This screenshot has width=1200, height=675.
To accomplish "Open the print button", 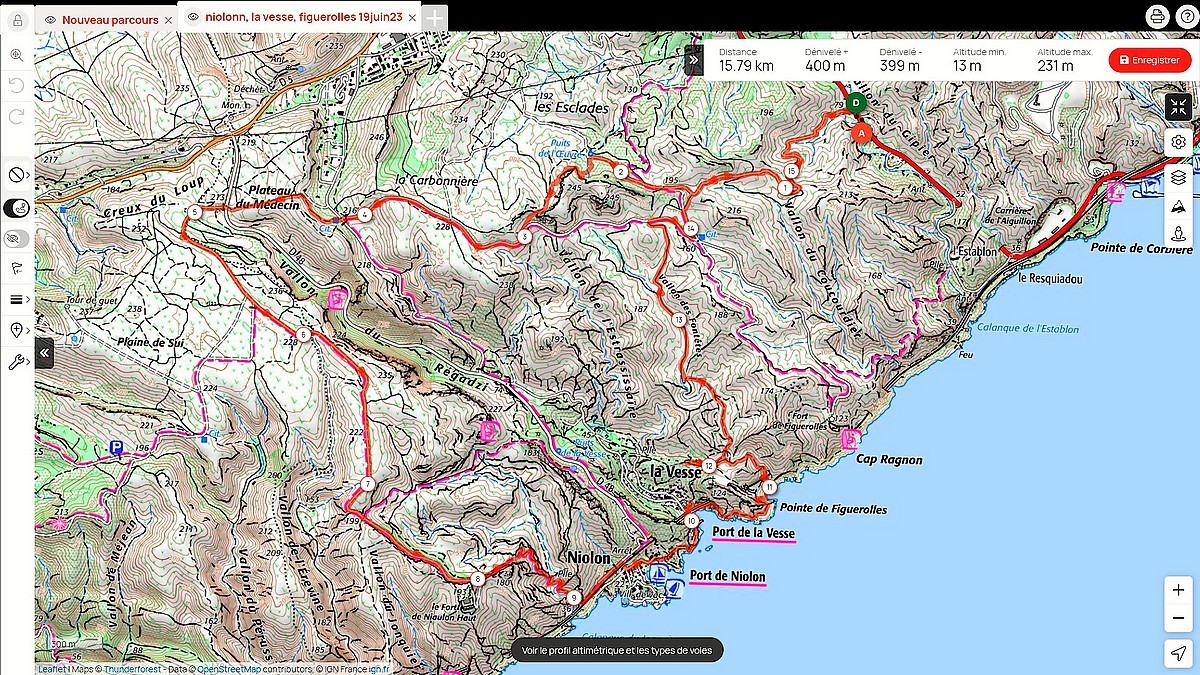I will (1157, 17).
